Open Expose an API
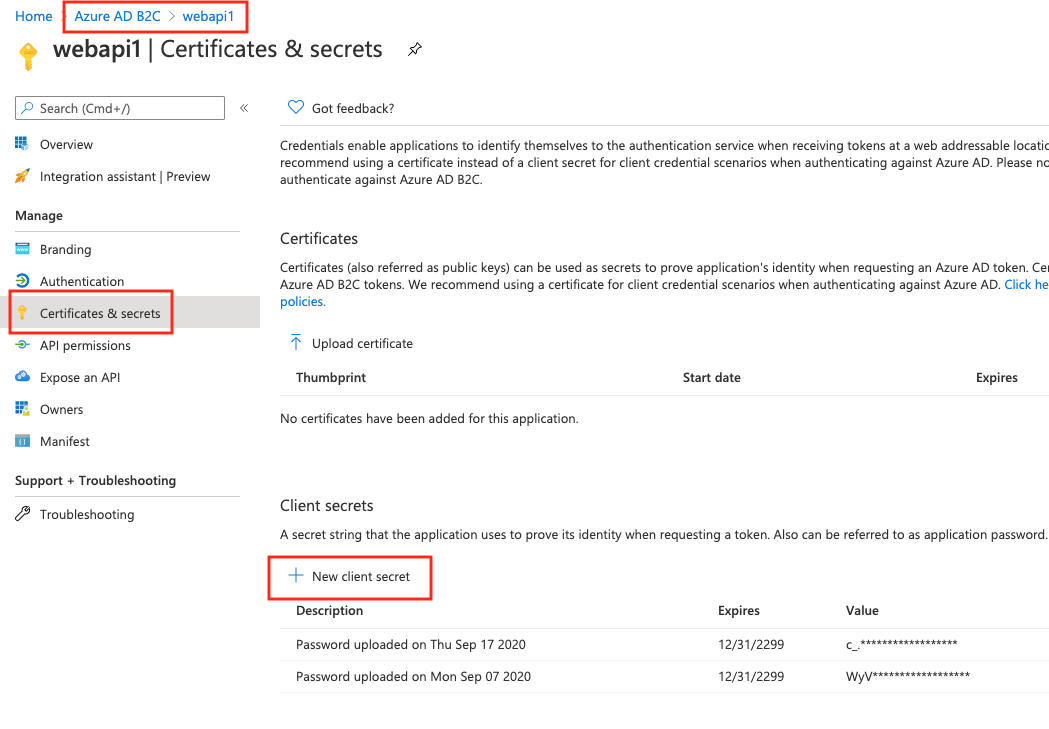Viewport: 1049px width, 729px height. [x=80, y=377]
